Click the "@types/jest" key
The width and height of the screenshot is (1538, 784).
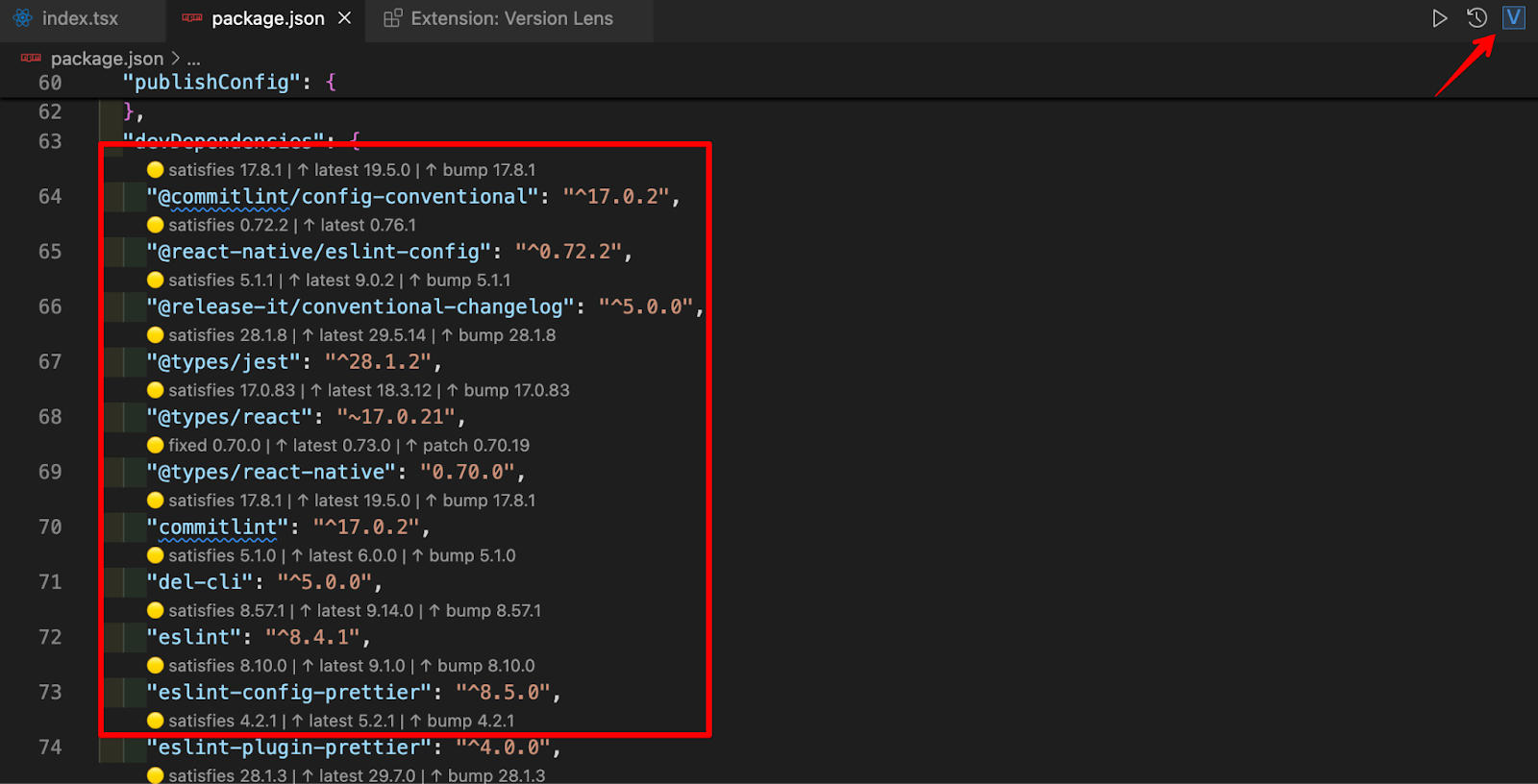click(x=223, y=362)
